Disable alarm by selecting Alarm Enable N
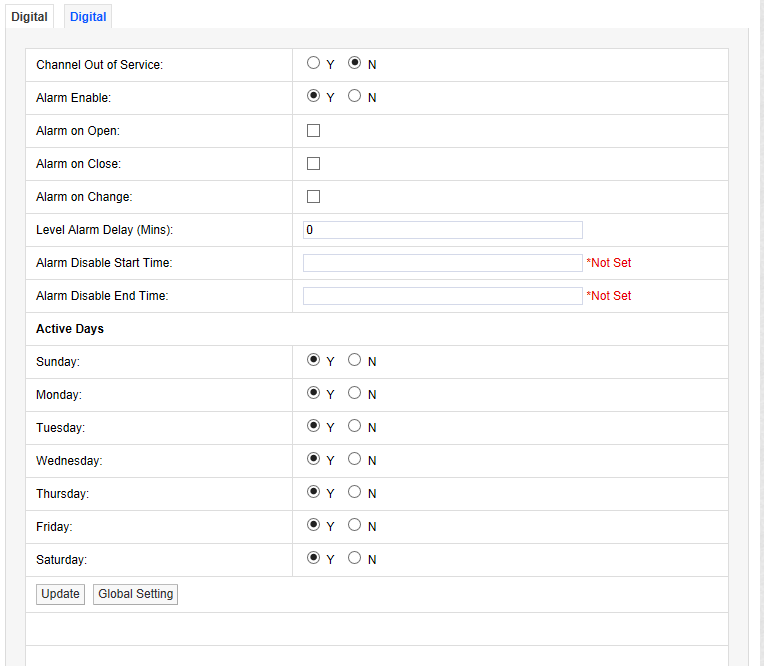 point(354,96)
